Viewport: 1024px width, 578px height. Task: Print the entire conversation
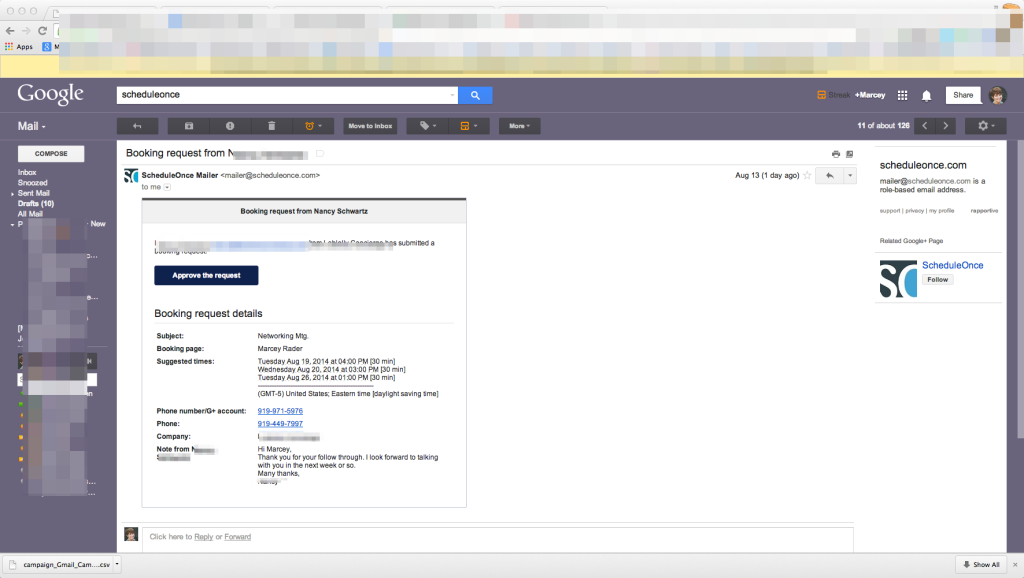coord(835,154)
